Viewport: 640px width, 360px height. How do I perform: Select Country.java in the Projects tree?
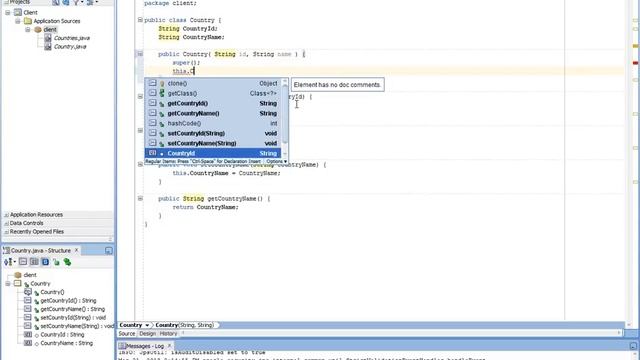click(70, 47)
